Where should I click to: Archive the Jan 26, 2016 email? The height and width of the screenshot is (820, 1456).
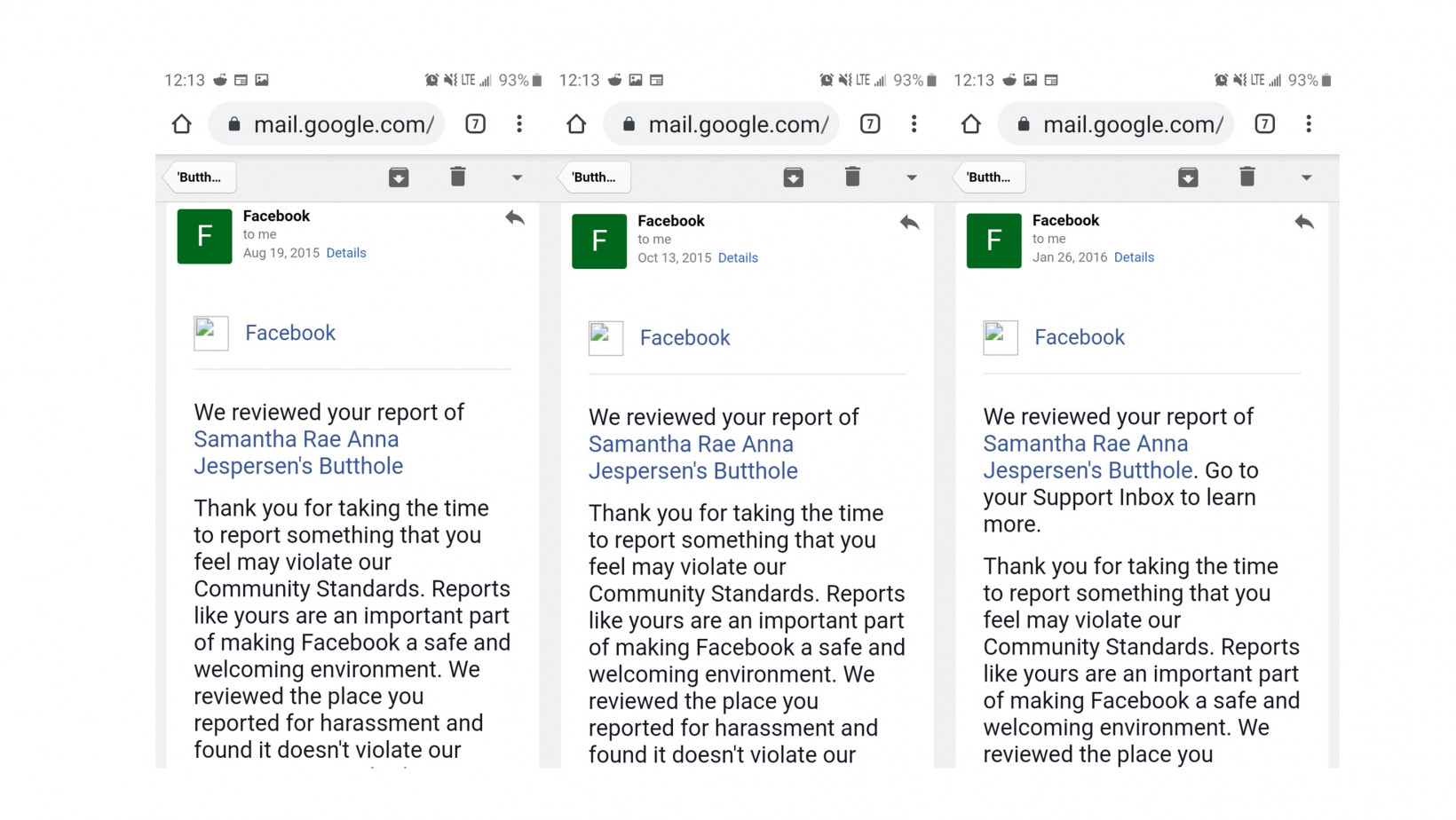[1188, 177]
